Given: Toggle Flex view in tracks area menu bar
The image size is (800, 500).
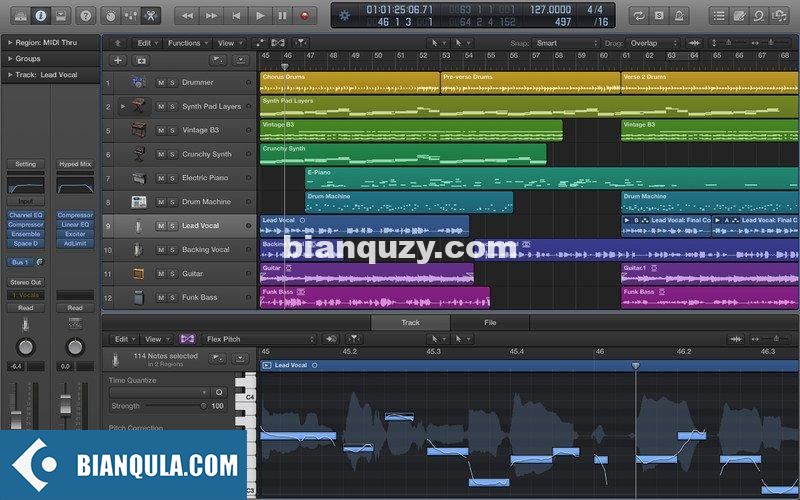Looking at the screenshot, I should pyautogui.click(x=278, y=43).
